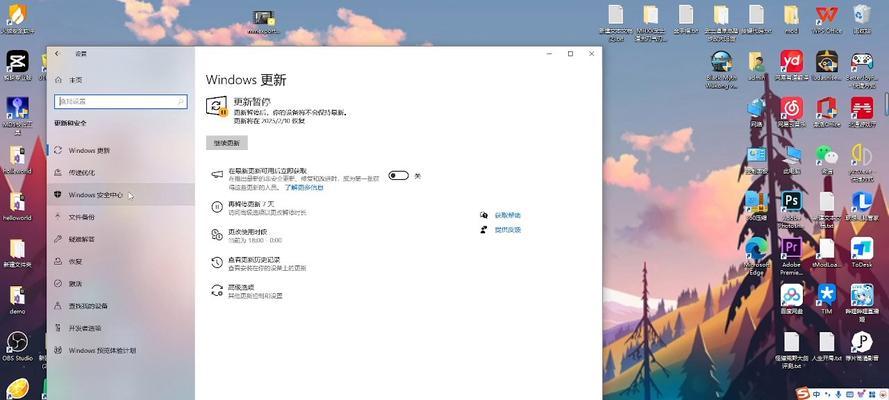Click the Resume updates (继续更新) button
889x400 pixels.
227,143
